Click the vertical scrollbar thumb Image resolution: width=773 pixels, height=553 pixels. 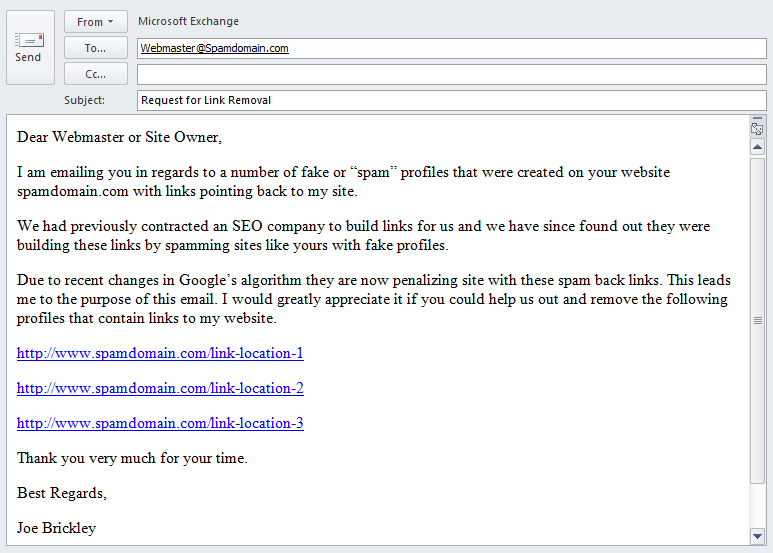click(x=757, y=320)
